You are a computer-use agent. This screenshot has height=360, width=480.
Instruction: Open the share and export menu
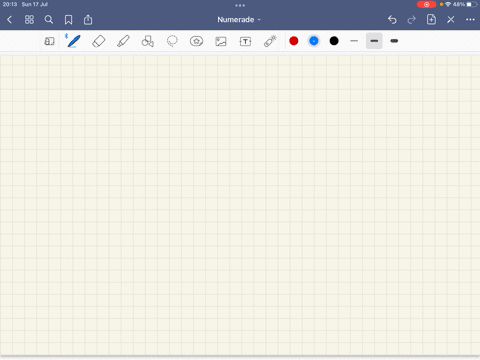(88, 20)
